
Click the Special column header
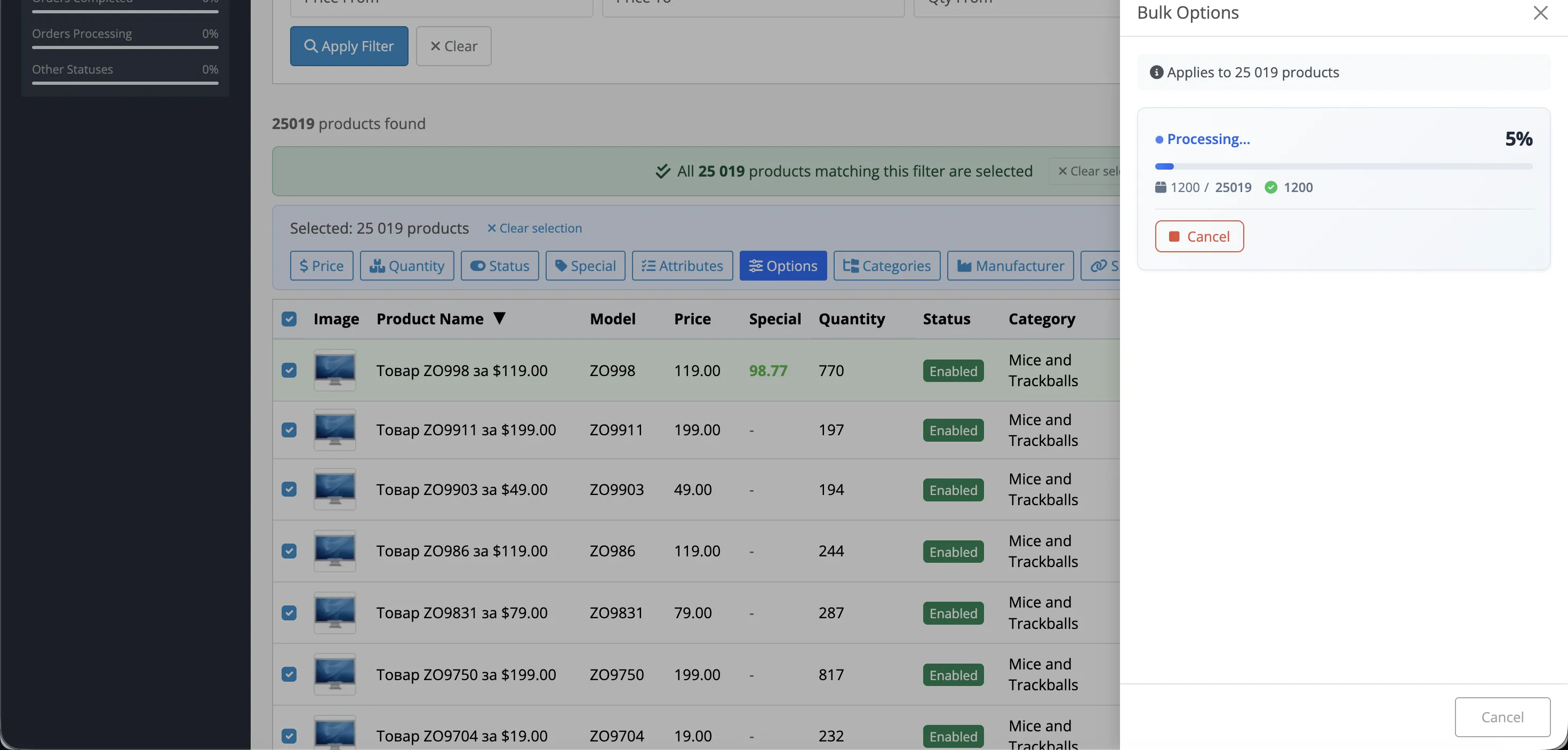click(x=775, y=319)
